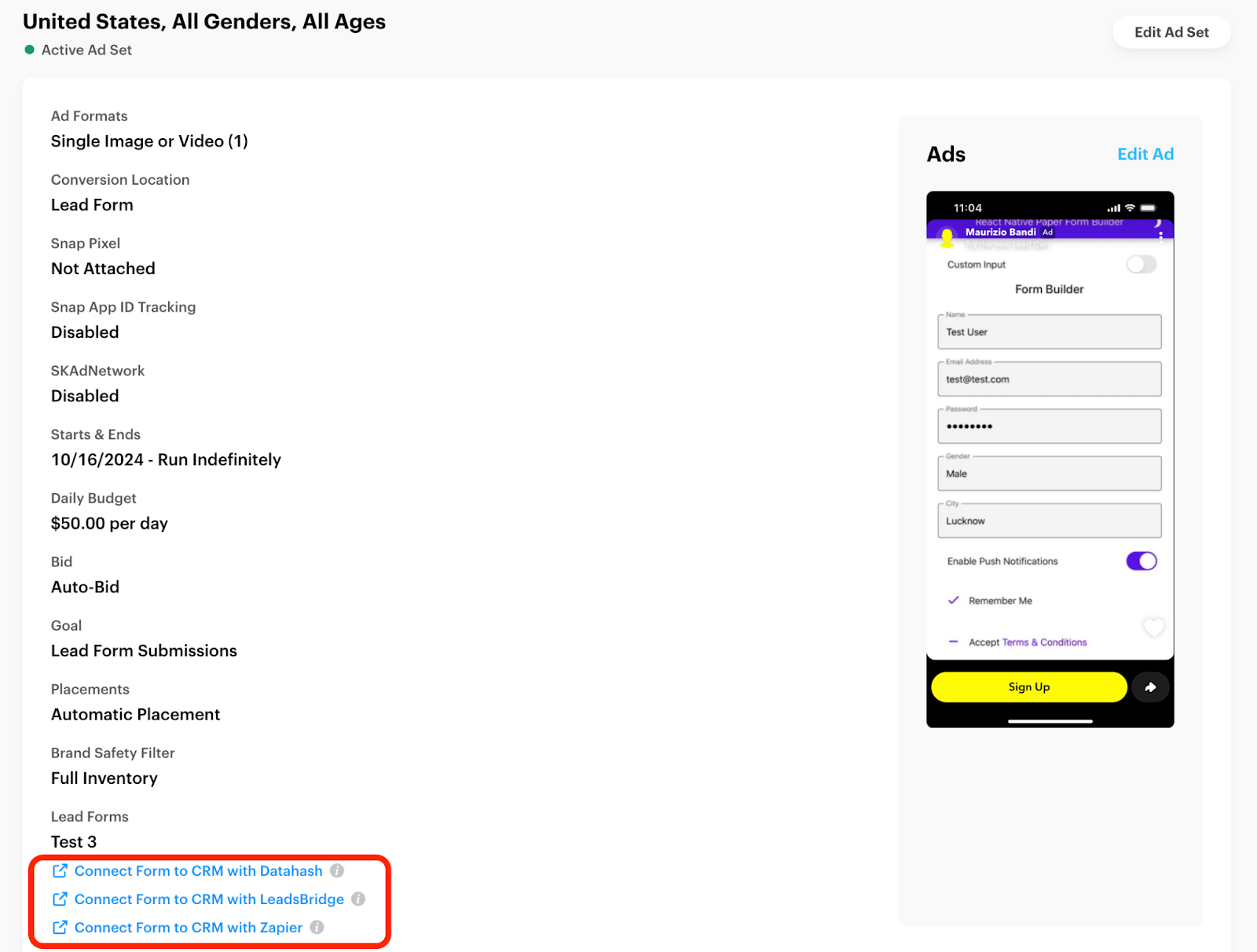
Task: Click external-link icon beside Zapier link
Action: (x=60, y=927)
